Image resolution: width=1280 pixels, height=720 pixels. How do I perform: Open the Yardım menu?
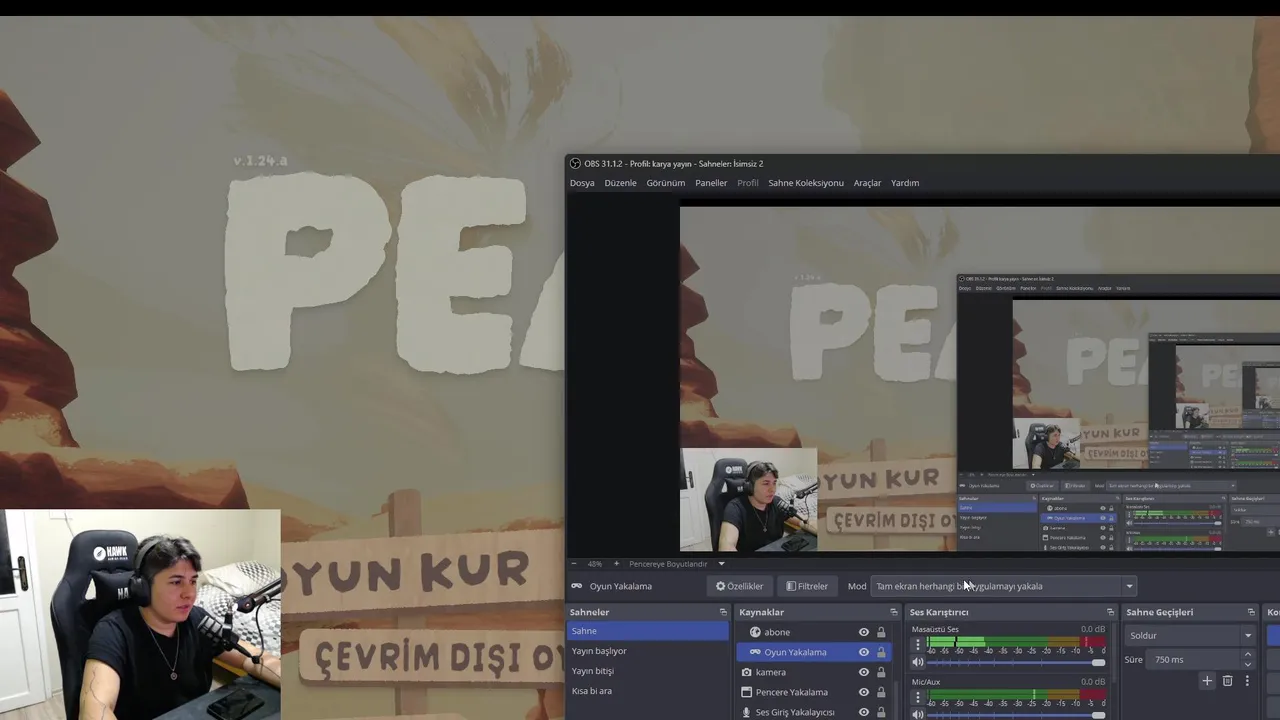(x=905, y=183)
